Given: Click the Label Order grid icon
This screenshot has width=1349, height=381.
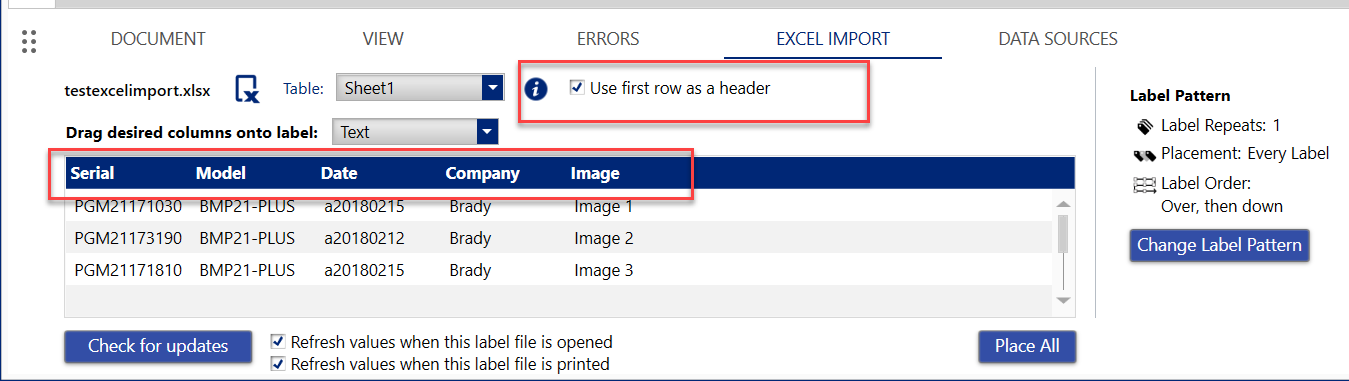Looking at the screenshot, I should (1145, 184).
